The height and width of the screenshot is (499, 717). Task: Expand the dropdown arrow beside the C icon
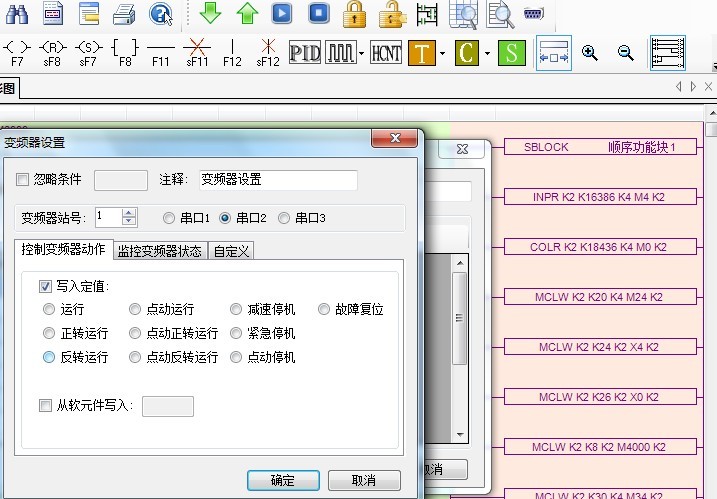click(x=487, y=53)
